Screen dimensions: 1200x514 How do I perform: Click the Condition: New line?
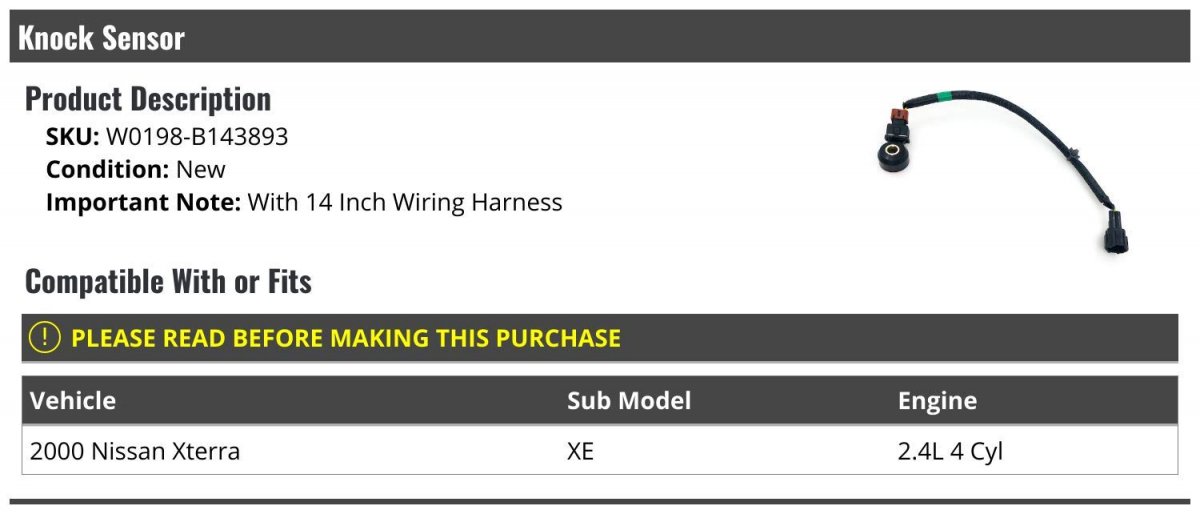point(136,170)
